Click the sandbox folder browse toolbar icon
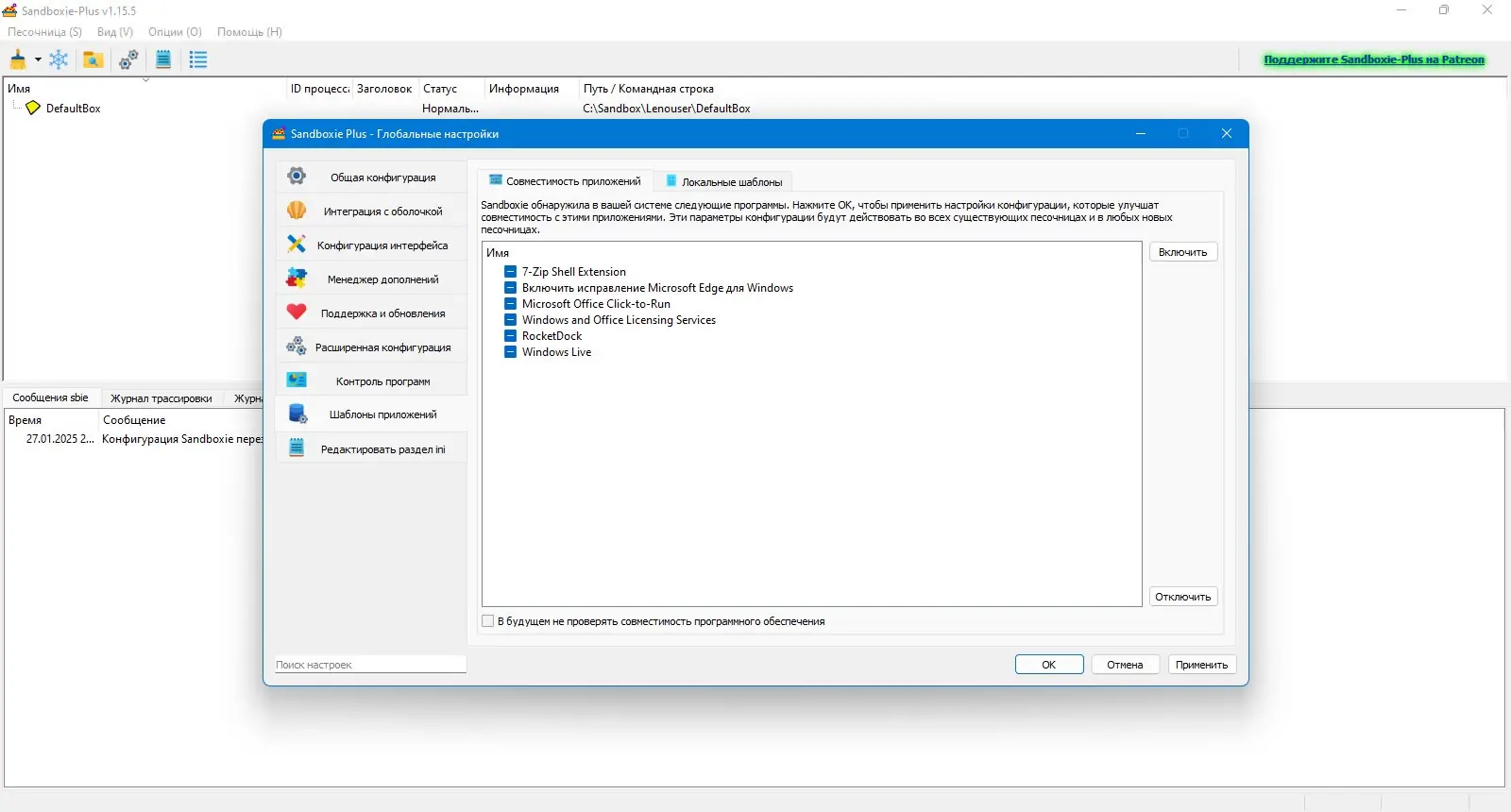Screen dimensions: 1511x812 (x=93, y=59)
